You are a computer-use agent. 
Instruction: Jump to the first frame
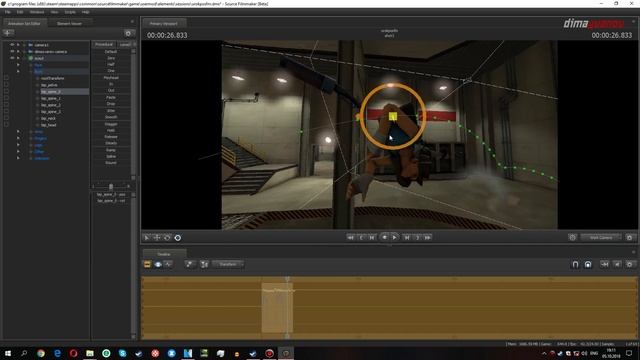coord(351,238)
